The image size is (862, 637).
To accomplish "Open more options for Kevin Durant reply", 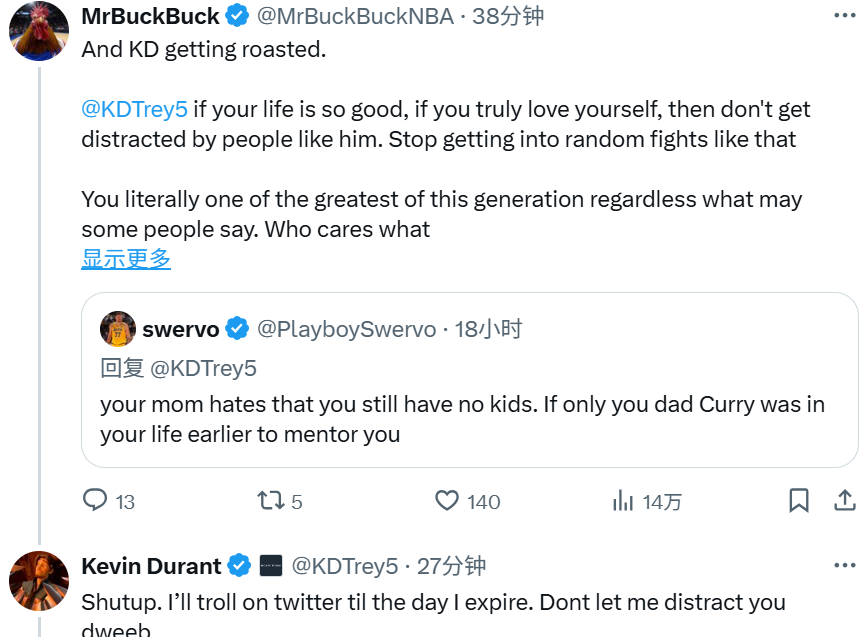I will point(843,566).
